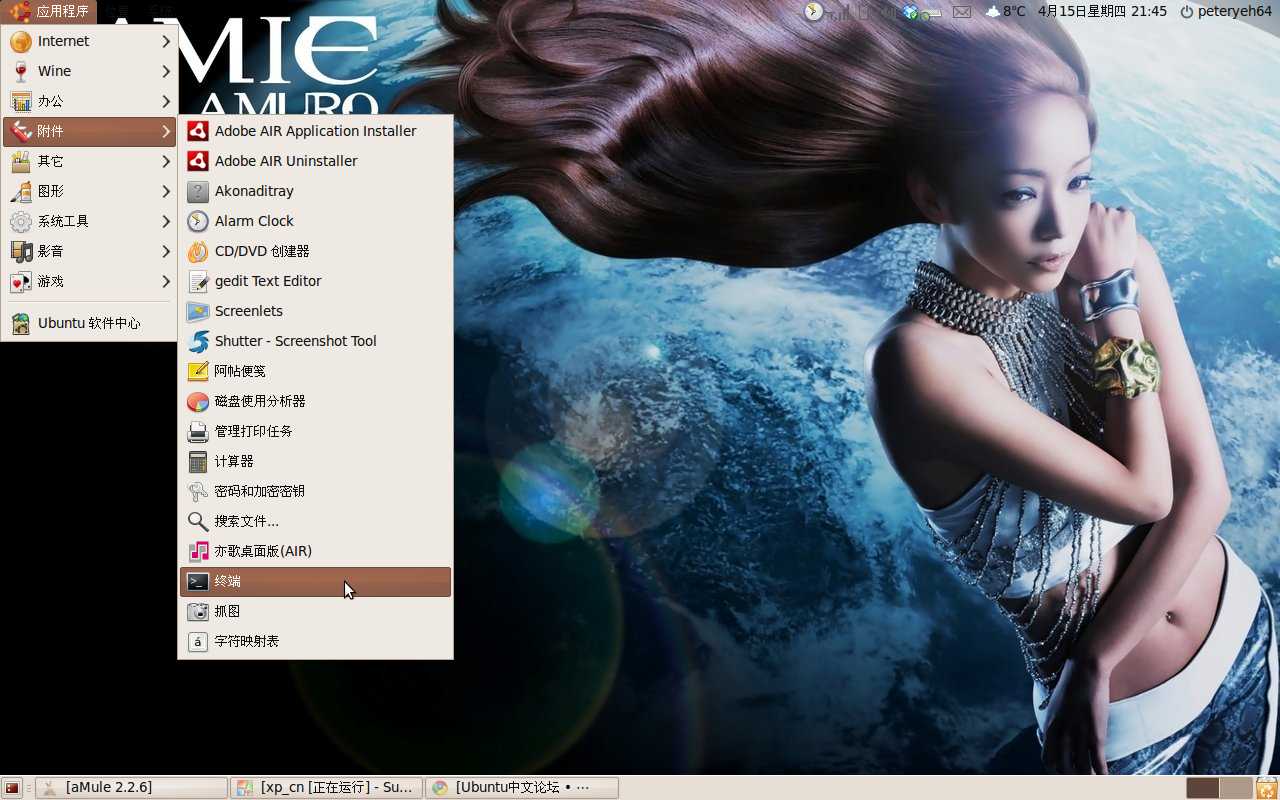Open the peteryeh64 session menu

click(1226, 12)
